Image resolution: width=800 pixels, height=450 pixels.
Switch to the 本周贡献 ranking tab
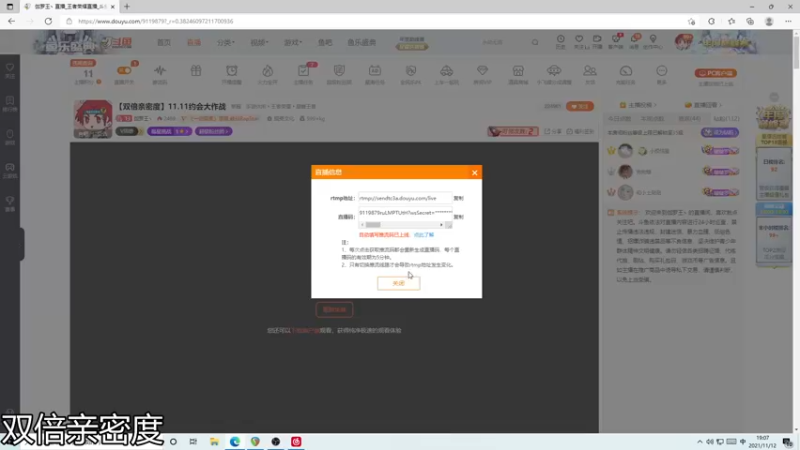[x=652, y=118]
